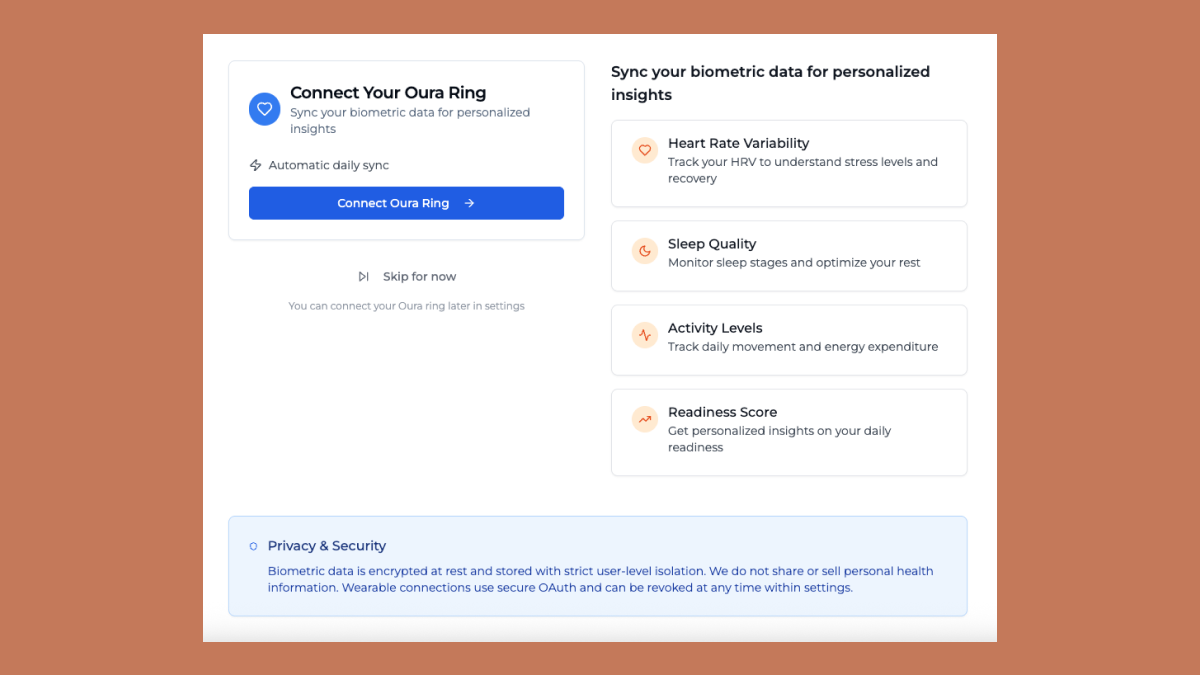Click the Automatic daily sync label
Image resolution: width=1200 pixels, height=675 pixels.
[329, 165]
